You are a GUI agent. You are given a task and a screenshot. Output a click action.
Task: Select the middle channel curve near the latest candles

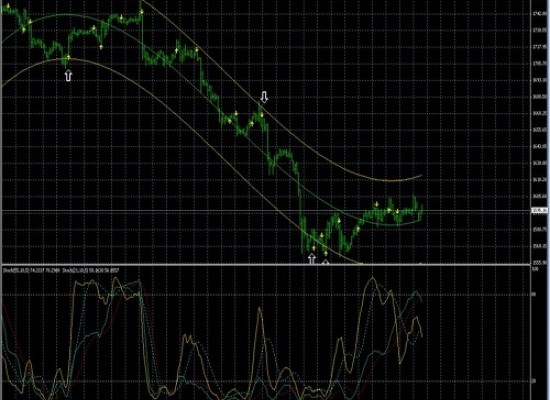[410, 222]
